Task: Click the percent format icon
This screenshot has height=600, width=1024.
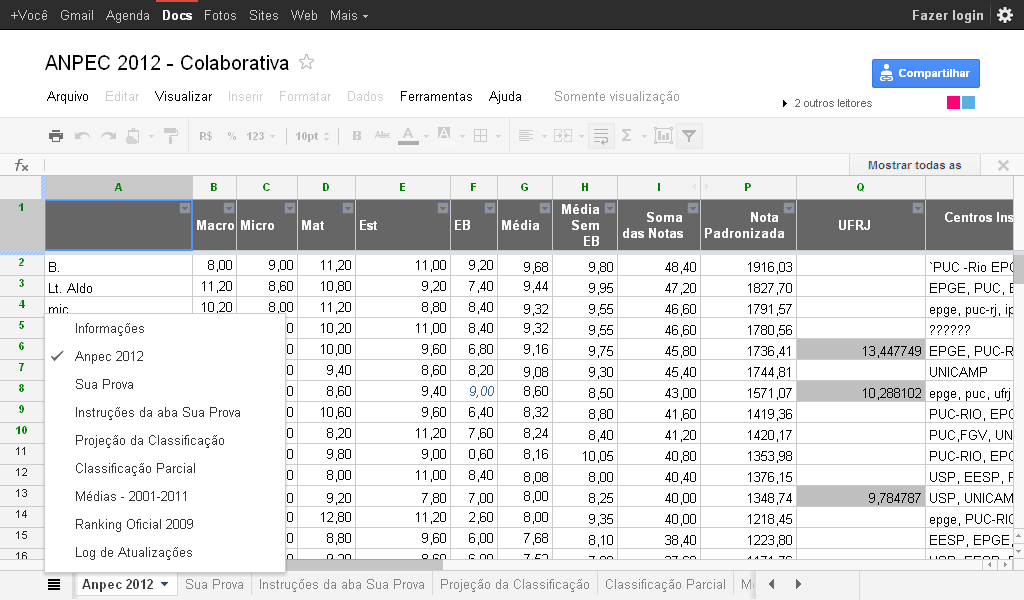Action: (x=232, y=136)
